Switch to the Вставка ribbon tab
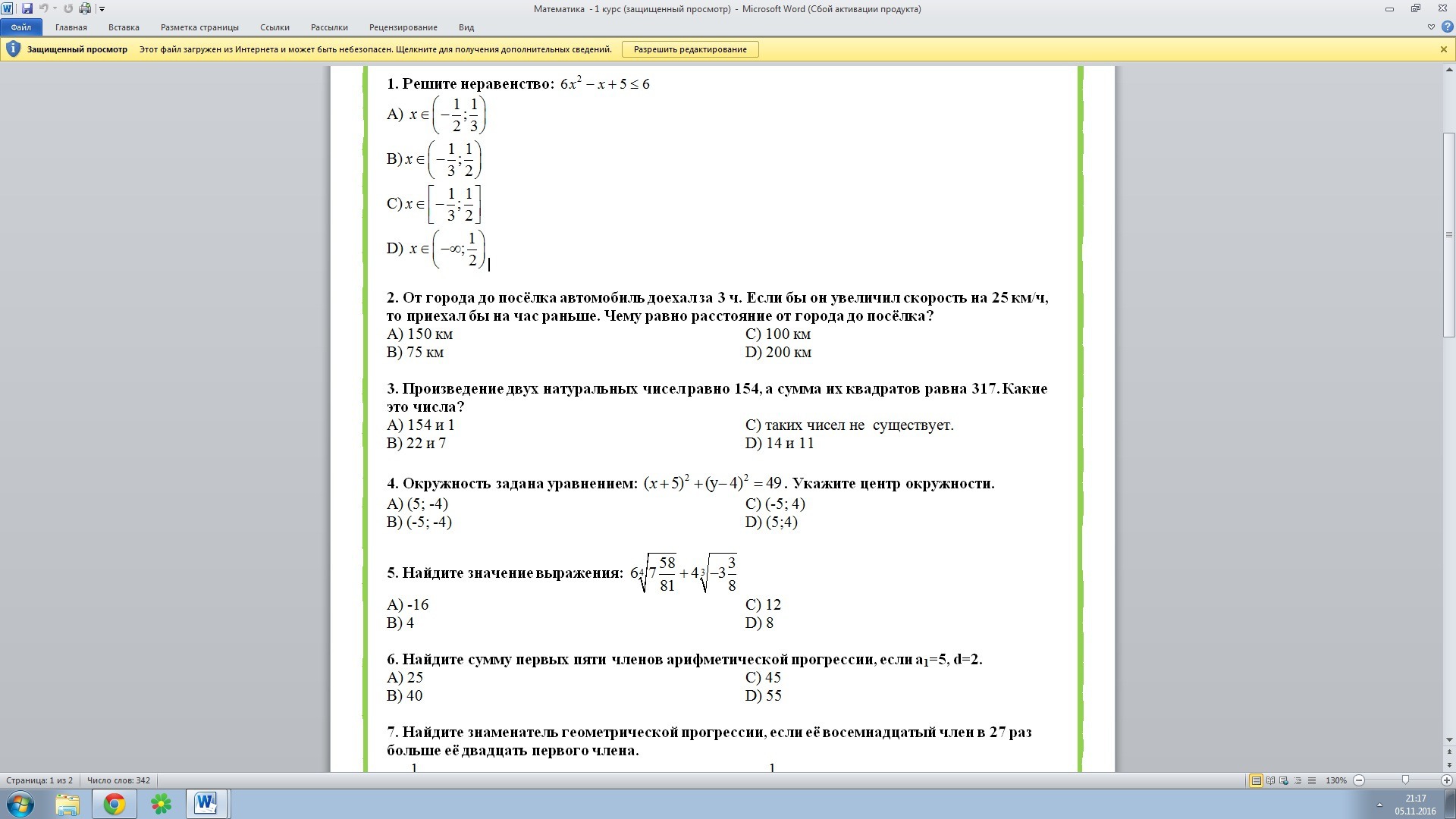Image resolution: width=1456 pixels, height=819 pixels. [x=124, y=27]
